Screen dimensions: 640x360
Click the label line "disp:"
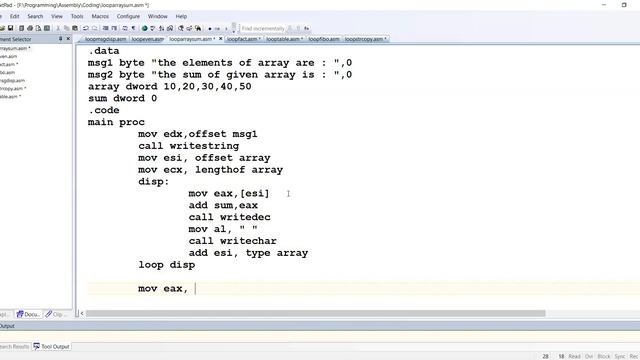click(153, 182)
